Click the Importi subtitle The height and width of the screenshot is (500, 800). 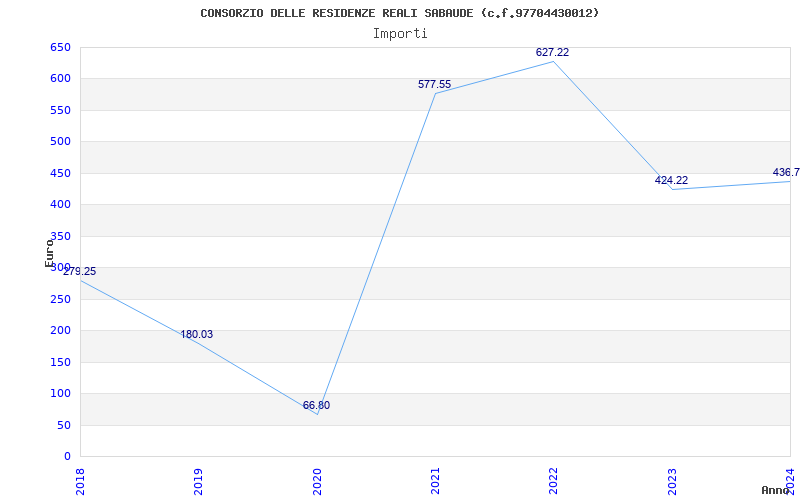pos(400,34)
